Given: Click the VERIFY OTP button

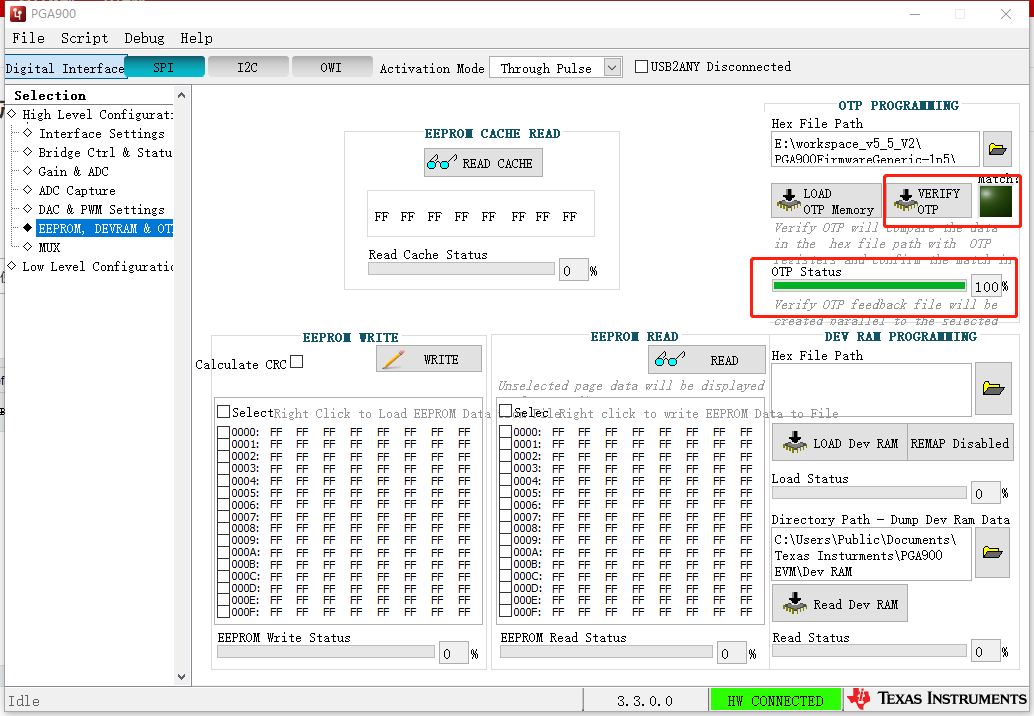Looking at the screenshot, I should click(929, 201).
